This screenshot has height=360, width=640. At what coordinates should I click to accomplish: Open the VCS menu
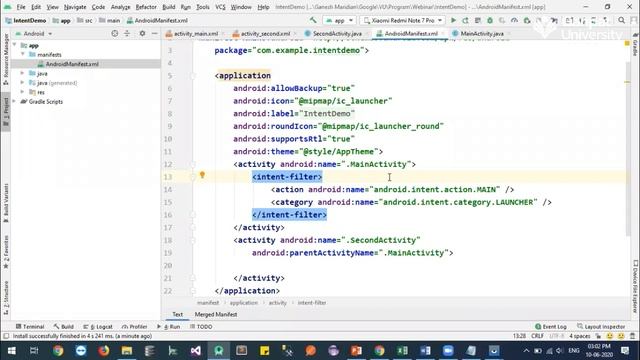tap(220, 7)
